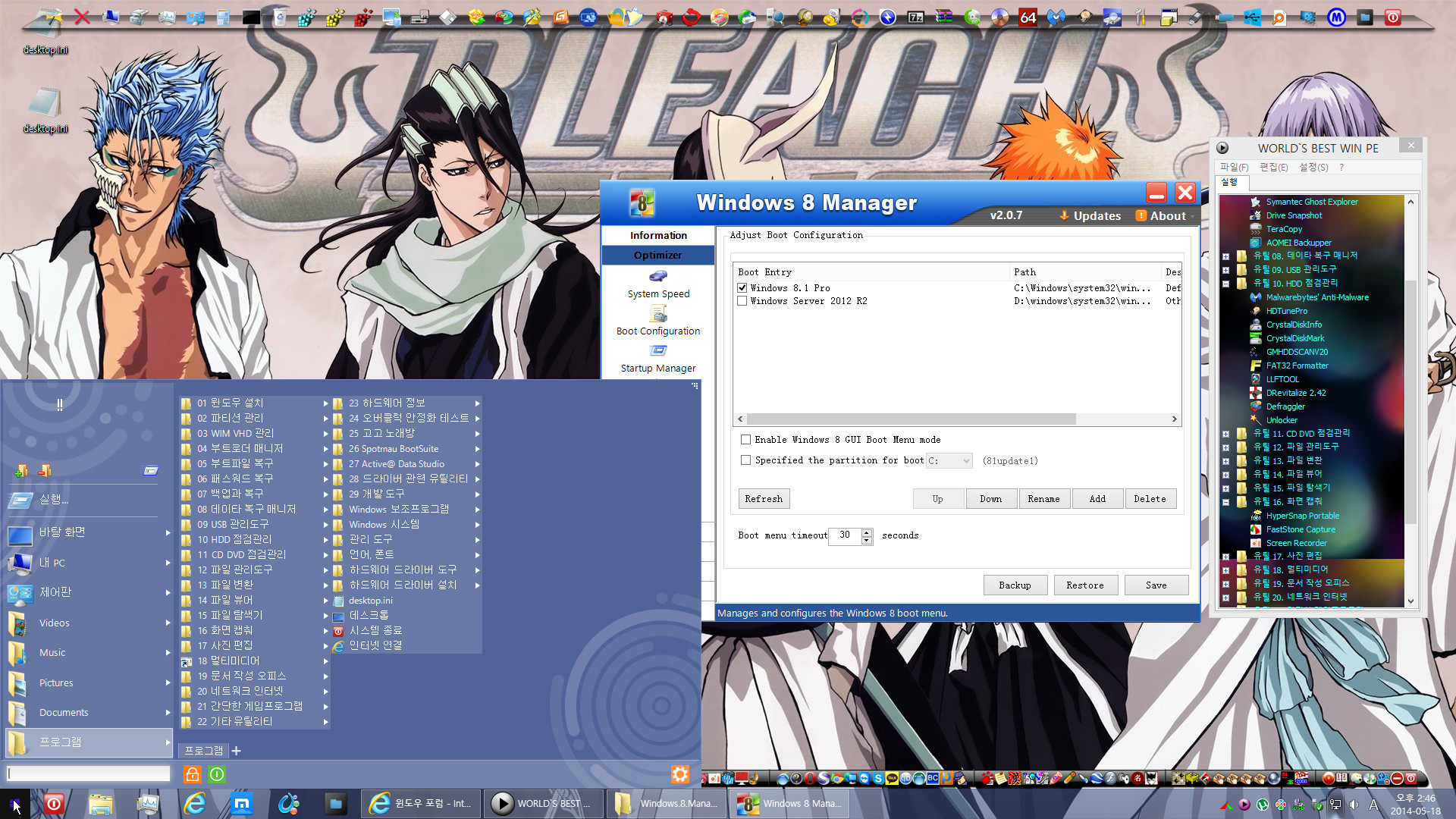Expand 유틸 18. 멀티미디어 node
Viewport: 1456px width, 819px height.
tap(1225, 570)
